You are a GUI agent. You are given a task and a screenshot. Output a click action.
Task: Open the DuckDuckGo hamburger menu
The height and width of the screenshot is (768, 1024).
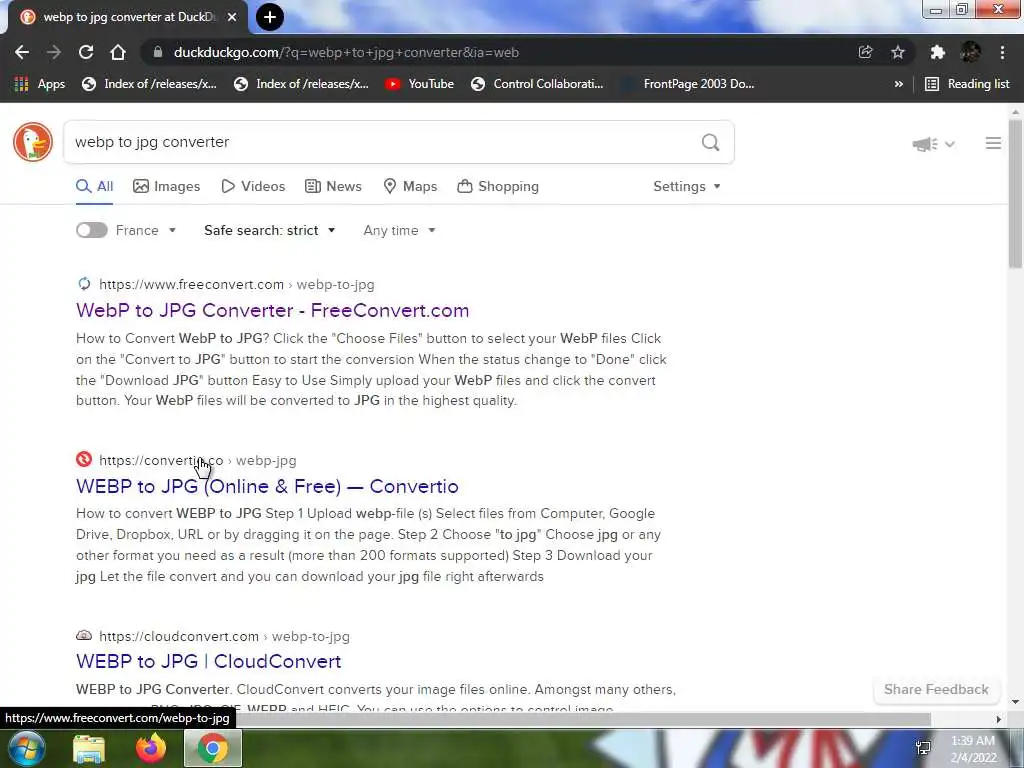pyautogui.click(x=993, y=143)
